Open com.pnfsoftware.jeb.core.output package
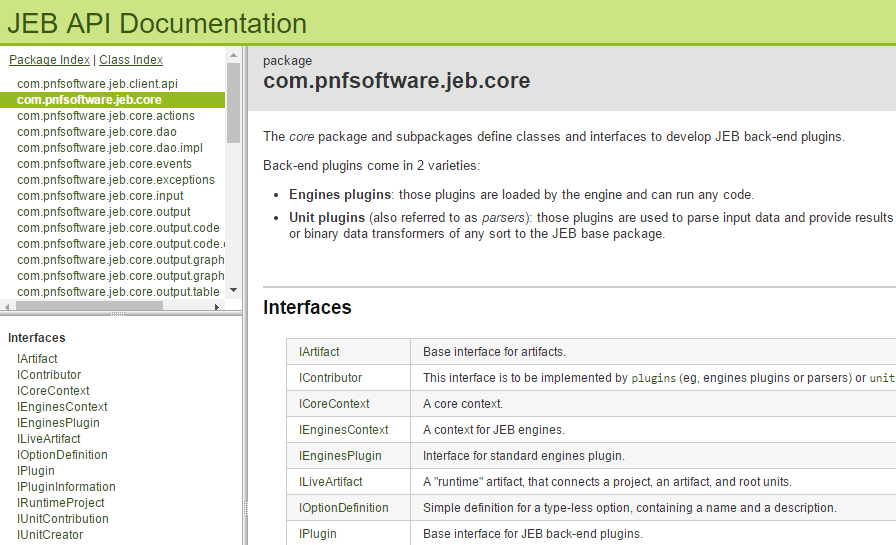The height and width of the screenshot is (545, 896). pyautogui.click(x=103, y=212)
